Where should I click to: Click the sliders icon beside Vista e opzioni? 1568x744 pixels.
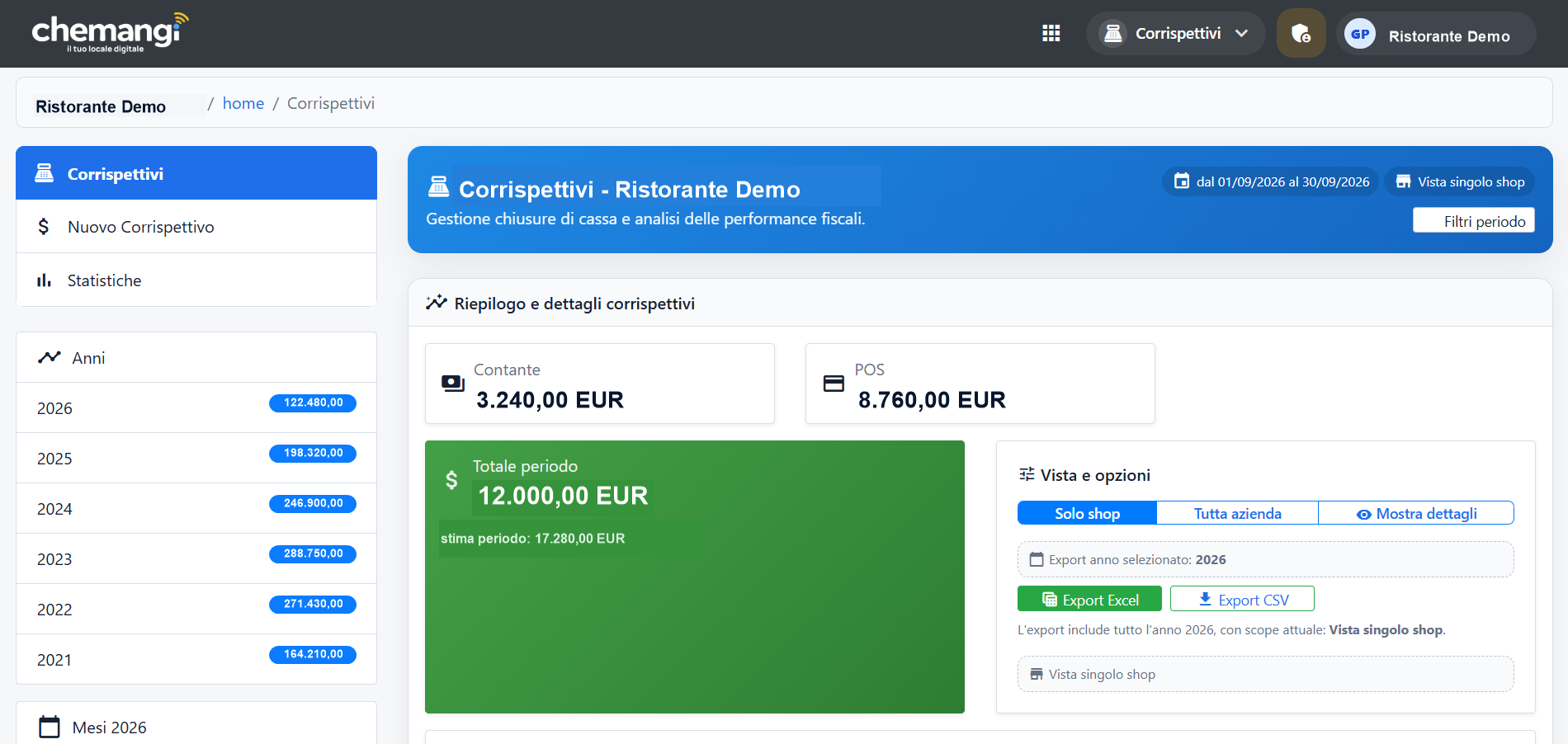(x=1027, y=474)
